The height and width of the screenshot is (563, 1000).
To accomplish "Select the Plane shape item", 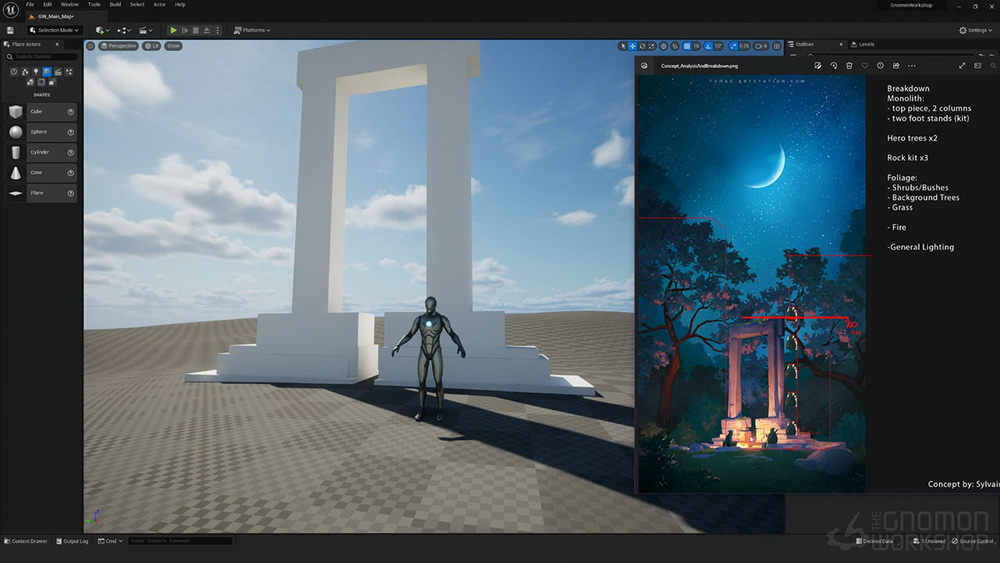I will coord(41,193).
